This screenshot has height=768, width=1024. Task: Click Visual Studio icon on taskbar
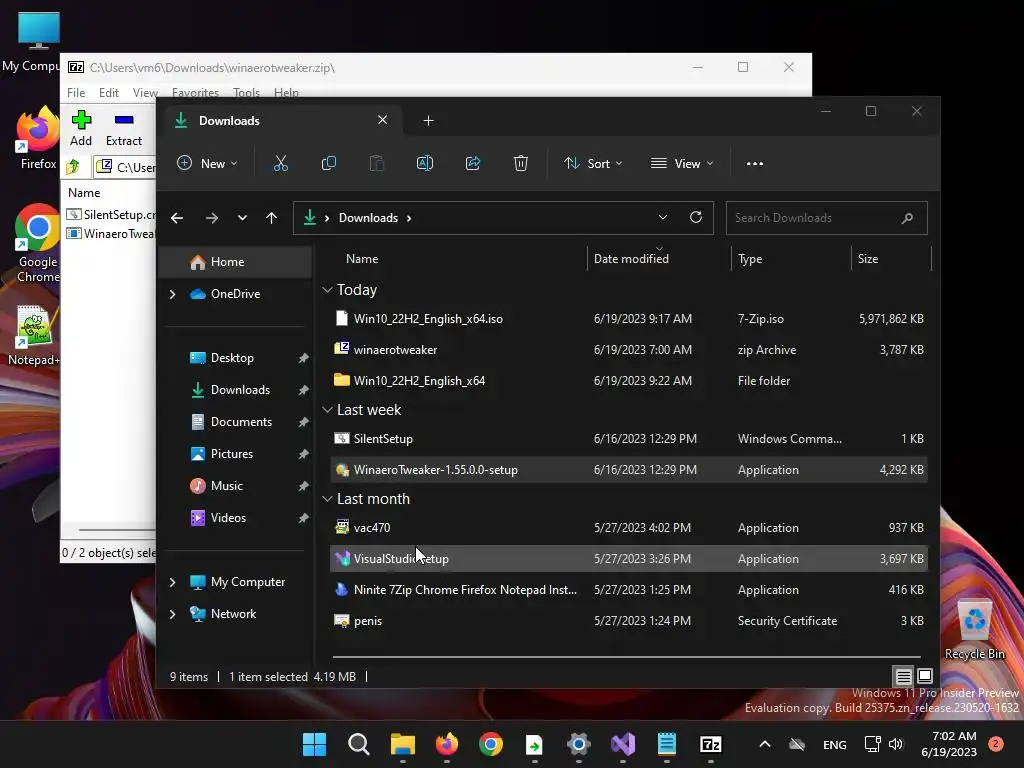[623, 744]
